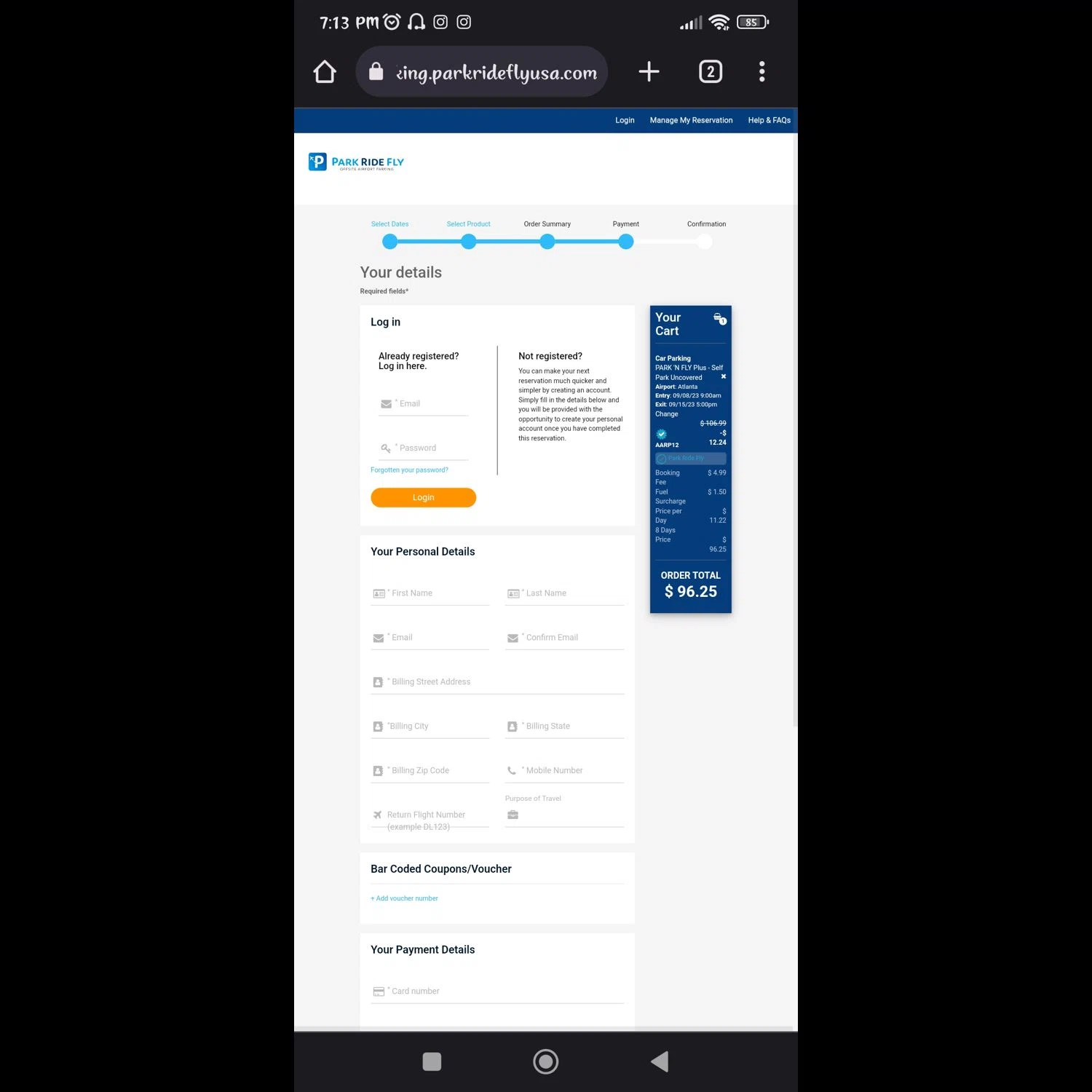Open Help & FAQs in top bar

769,120
